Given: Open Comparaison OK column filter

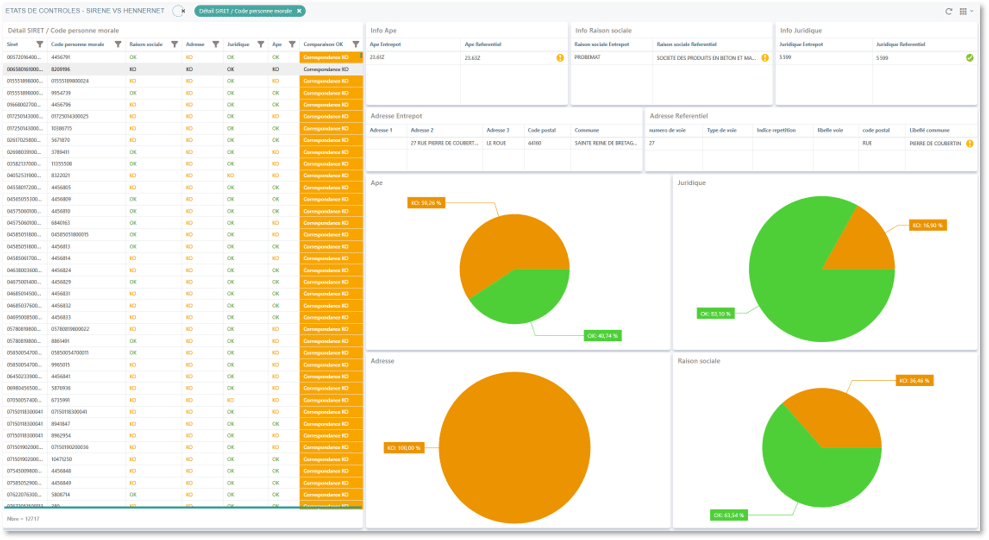Looking at the screenshot, I should (355, 44).
